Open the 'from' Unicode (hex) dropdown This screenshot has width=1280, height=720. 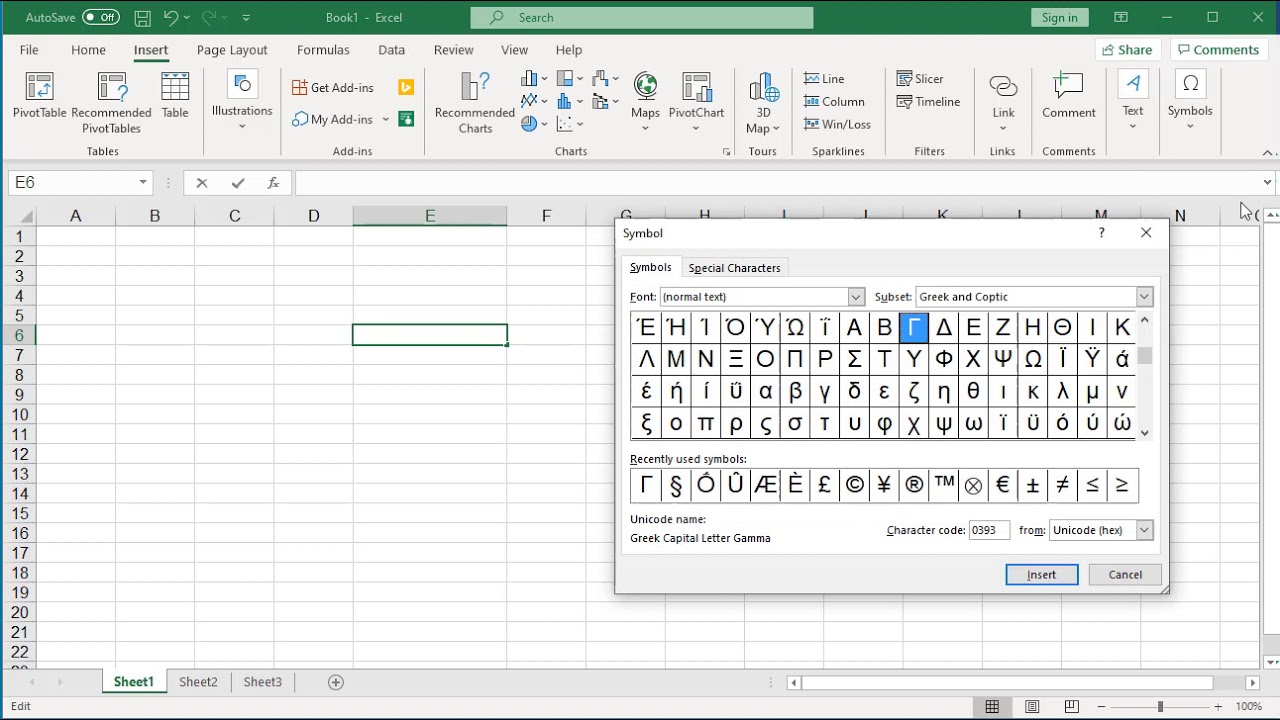tap(1144, 530)
